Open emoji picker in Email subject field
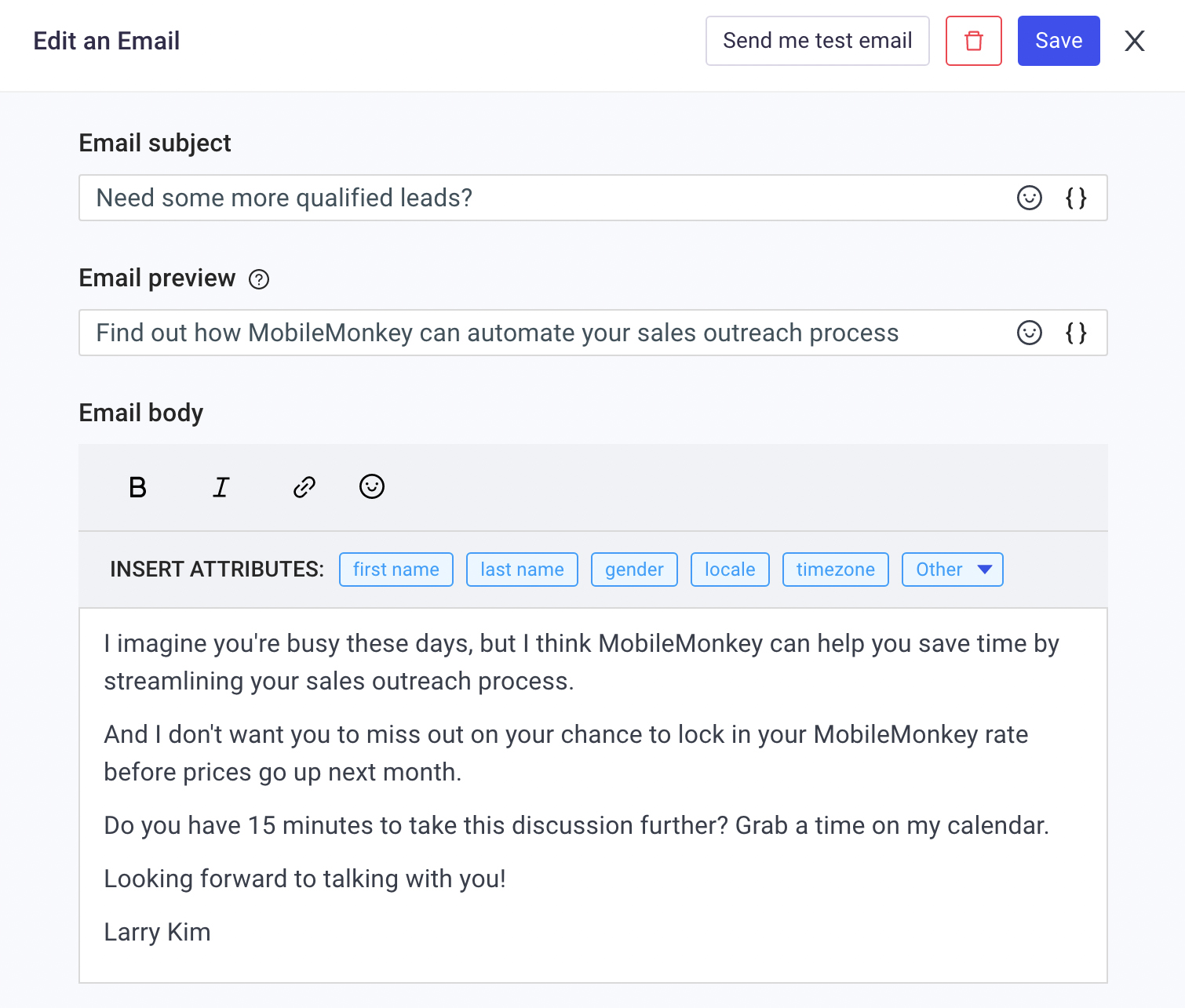Screen dimensions: 1185x1008 1030,198
